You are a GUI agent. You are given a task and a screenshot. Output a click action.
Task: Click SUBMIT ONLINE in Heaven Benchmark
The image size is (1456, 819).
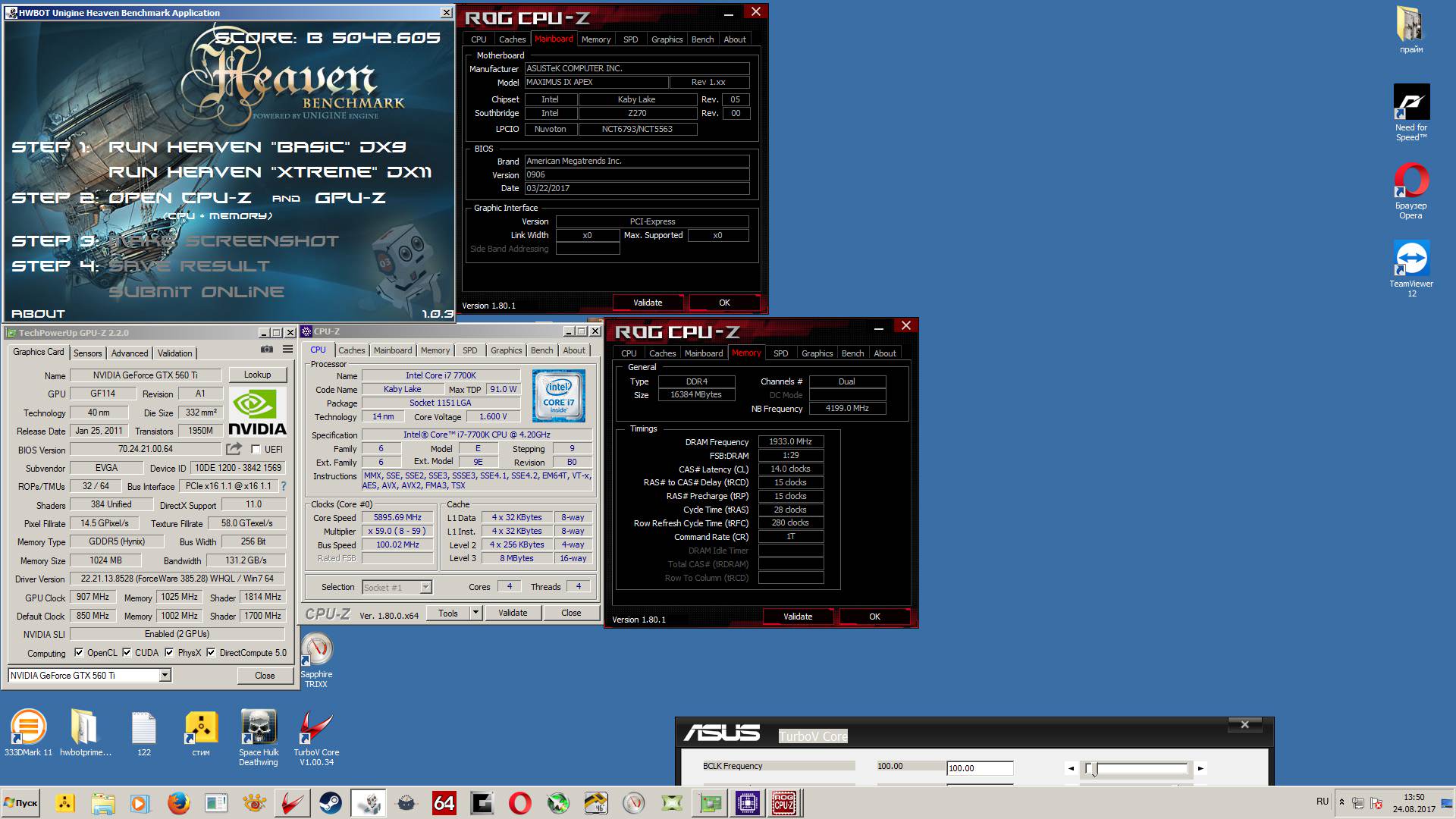tap(196, 292)
